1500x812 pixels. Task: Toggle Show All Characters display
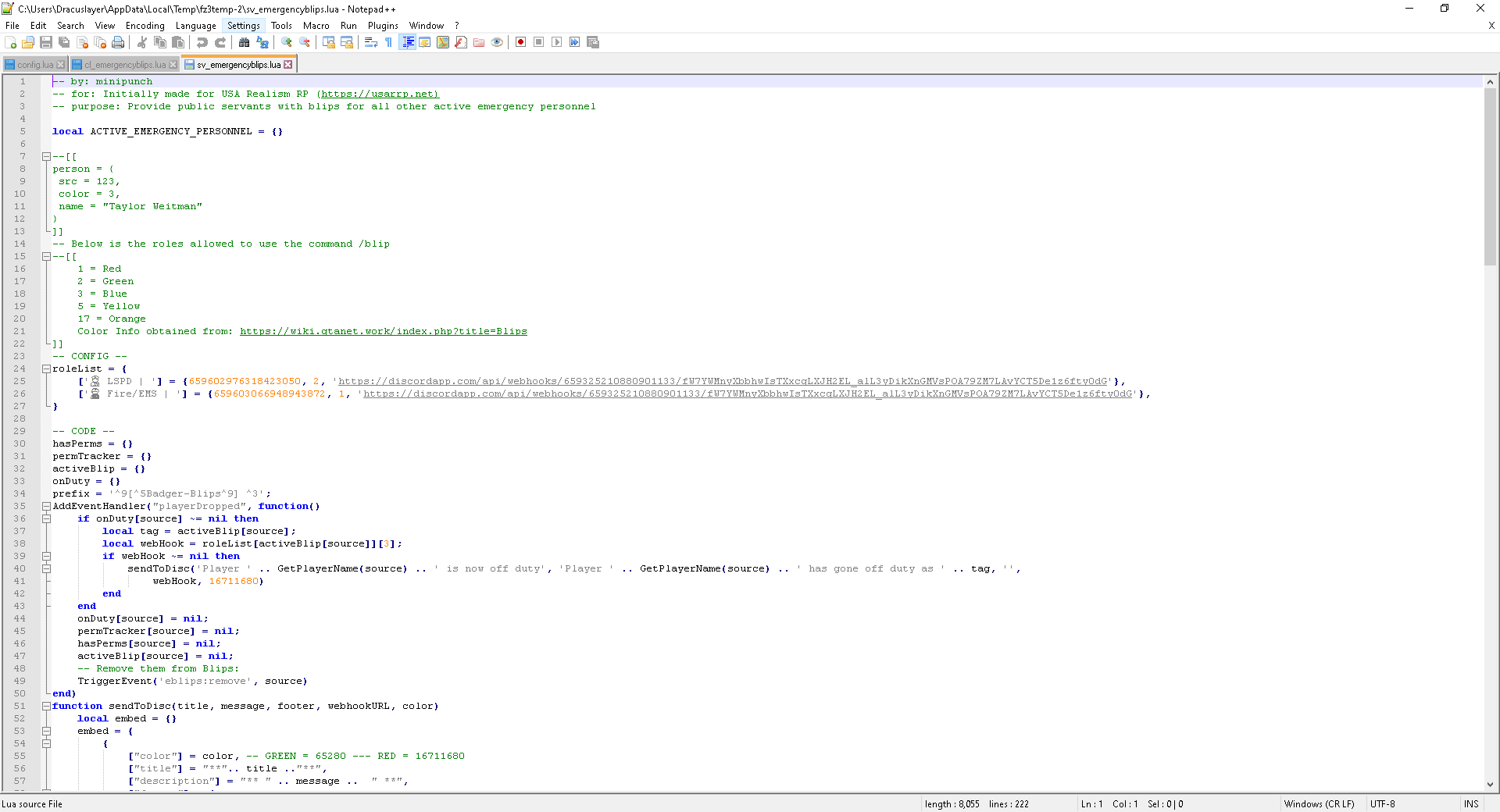point(388,42)
